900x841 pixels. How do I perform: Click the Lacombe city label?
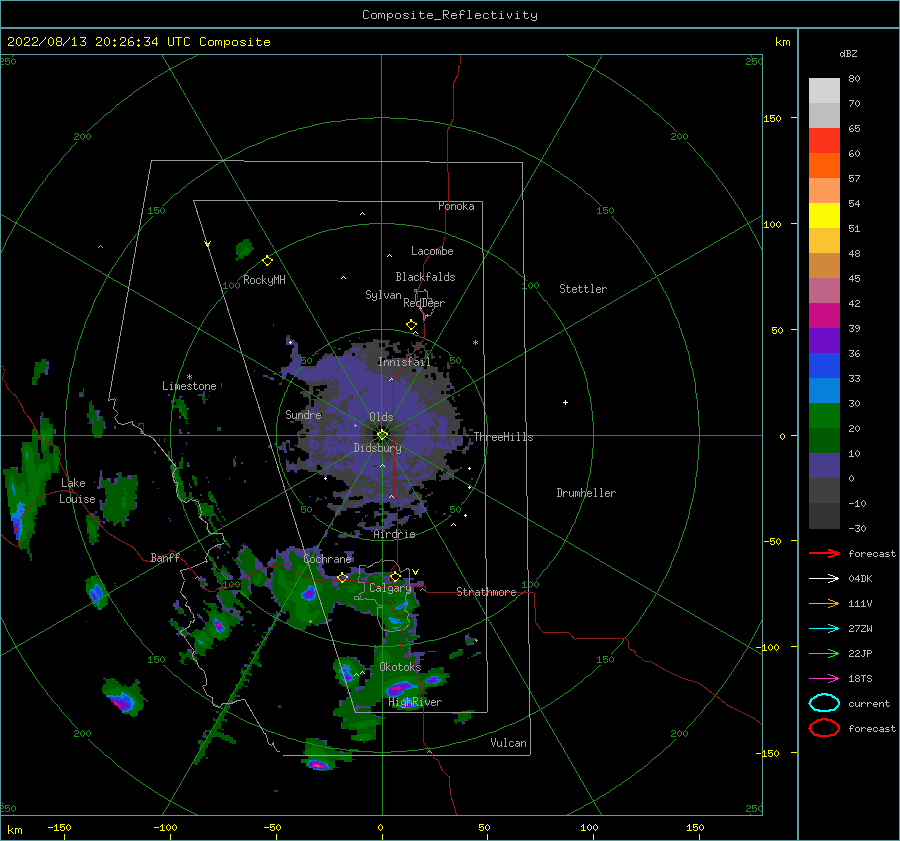tap(432, 251)
